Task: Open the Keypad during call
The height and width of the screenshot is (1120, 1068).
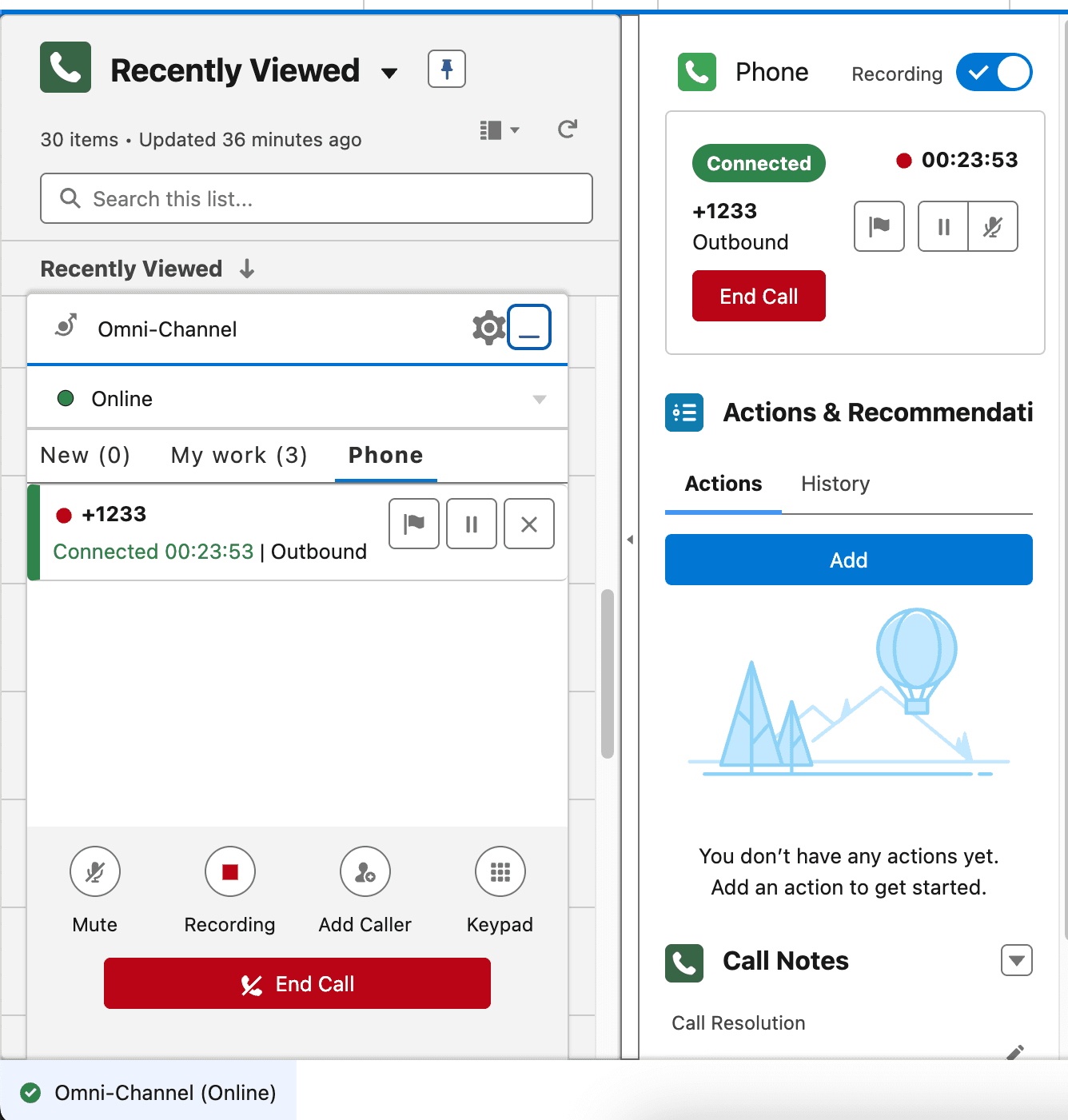Action: click(x=500, y=872)
